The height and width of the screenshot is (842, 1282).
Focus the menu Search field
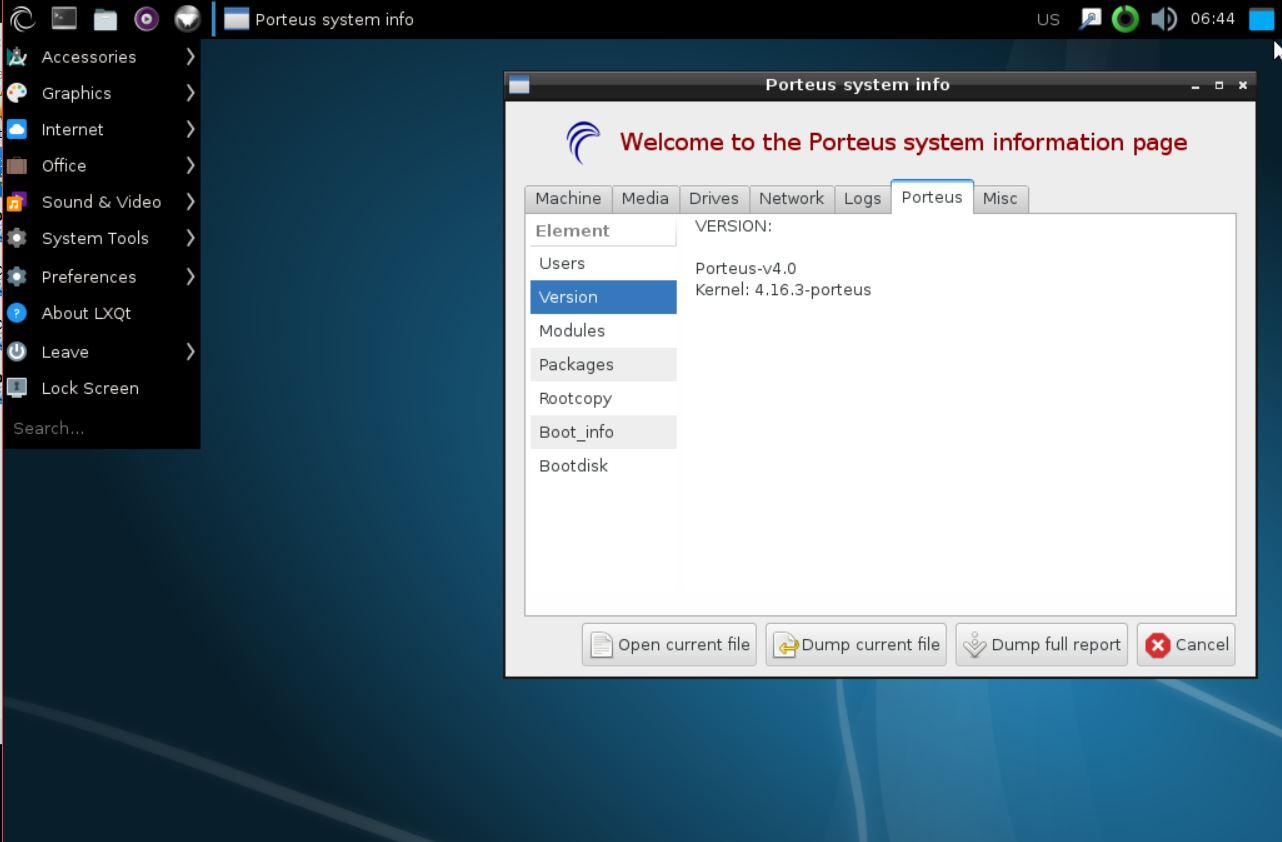pos(101,428)
